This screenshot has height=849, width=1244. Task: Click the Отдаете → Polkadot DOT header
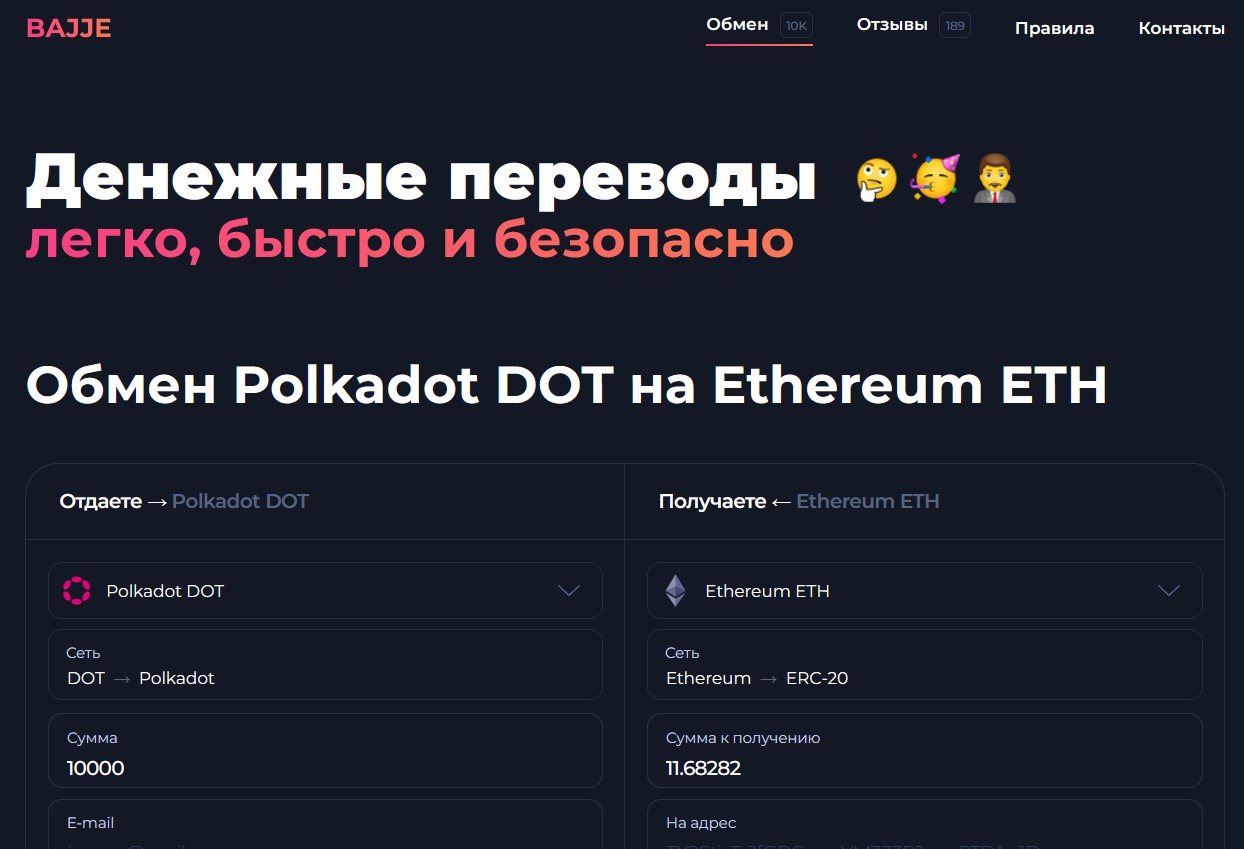pyautogui.click(x=184, y=501)
